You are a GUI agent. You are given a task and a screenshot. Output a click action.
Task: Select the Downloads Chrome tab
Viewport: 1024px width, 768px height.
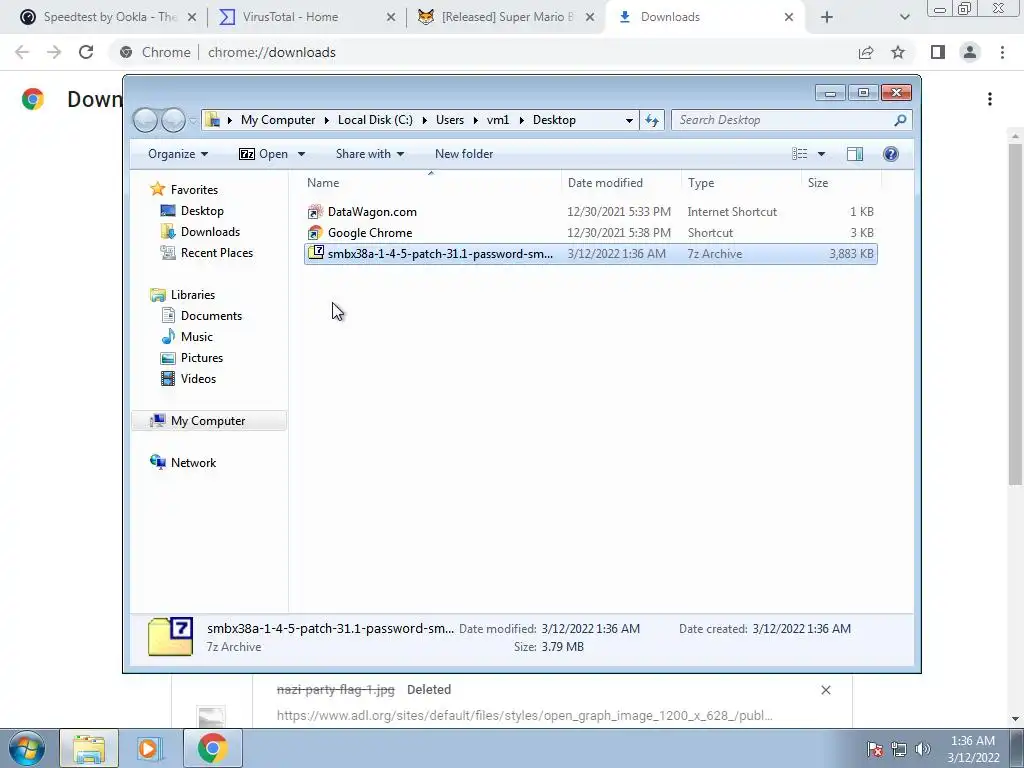[x=705, y=17]
